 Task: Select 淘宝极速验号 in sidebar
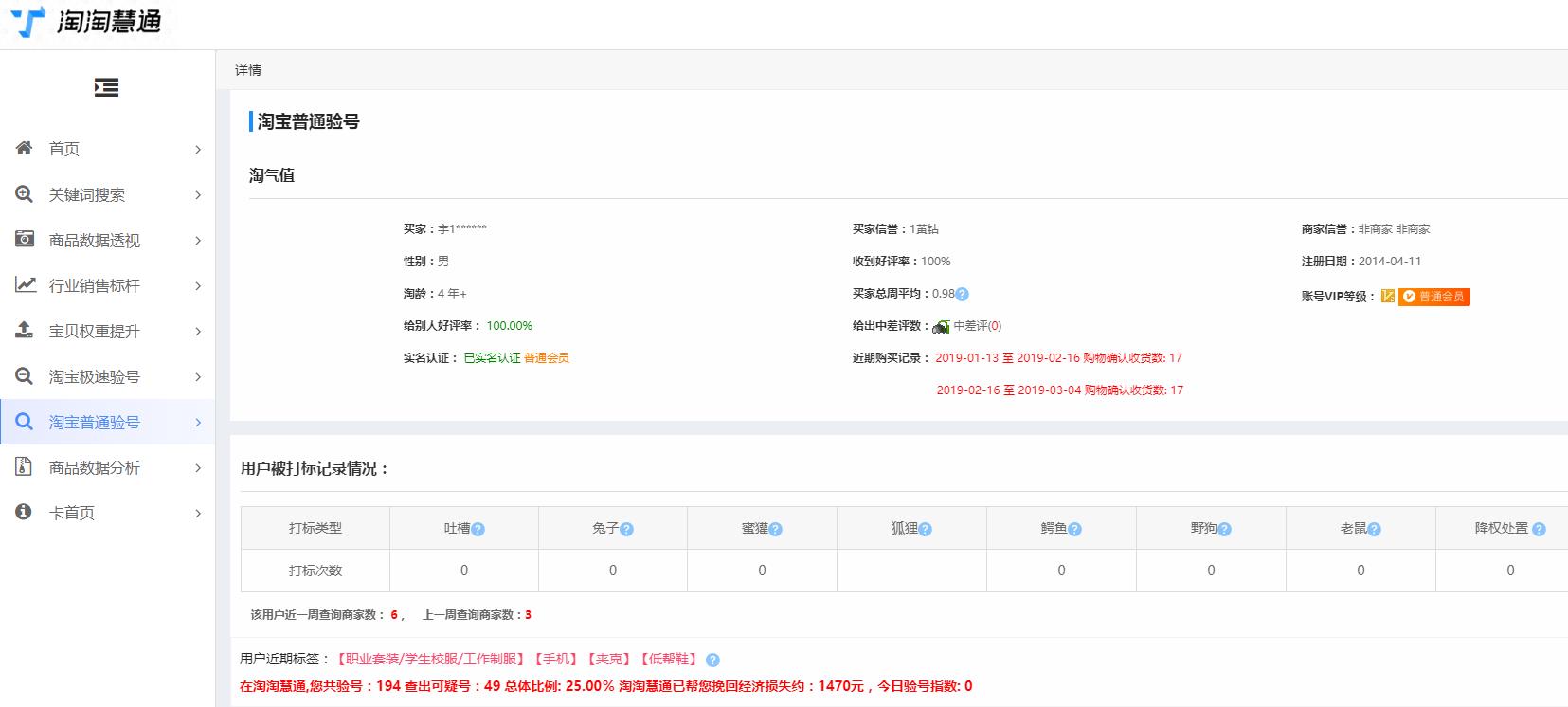tap(95, 377)
